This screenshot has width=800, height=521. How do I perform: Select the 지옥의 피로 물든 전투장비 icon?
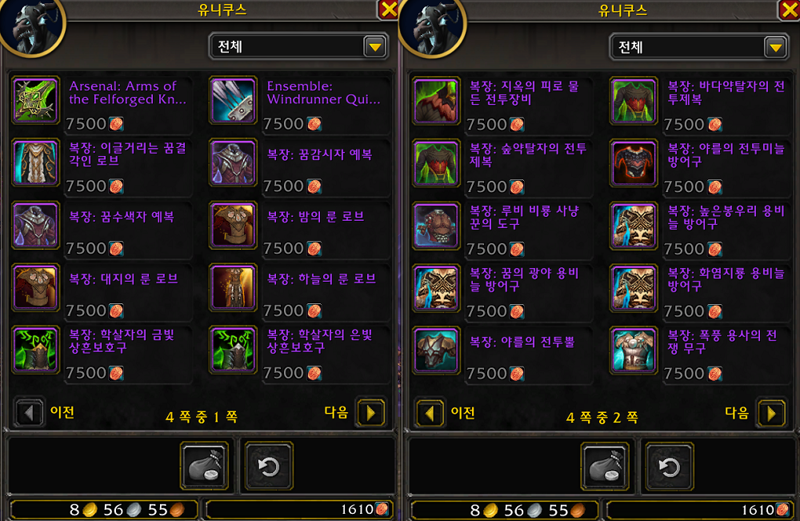(x=436, y=101)
